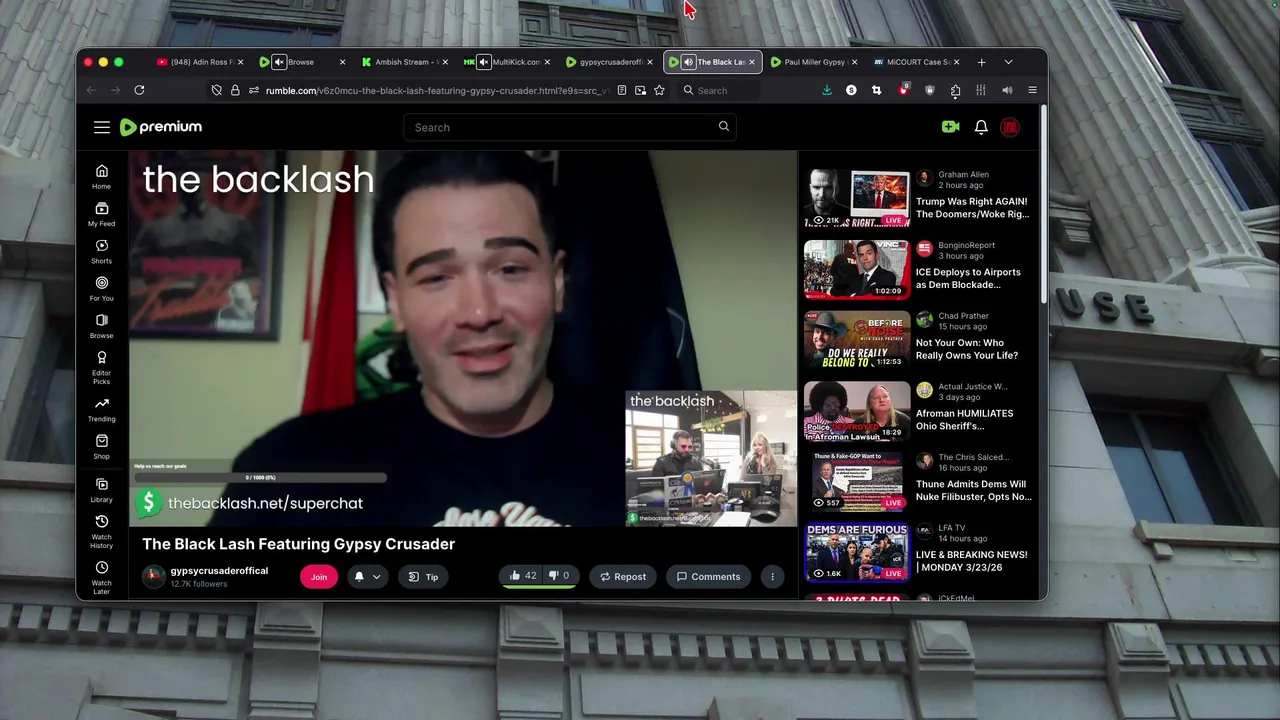
Task: Switch to the gypsycrusaderoffical tab
Action: [x=608, y=62]
